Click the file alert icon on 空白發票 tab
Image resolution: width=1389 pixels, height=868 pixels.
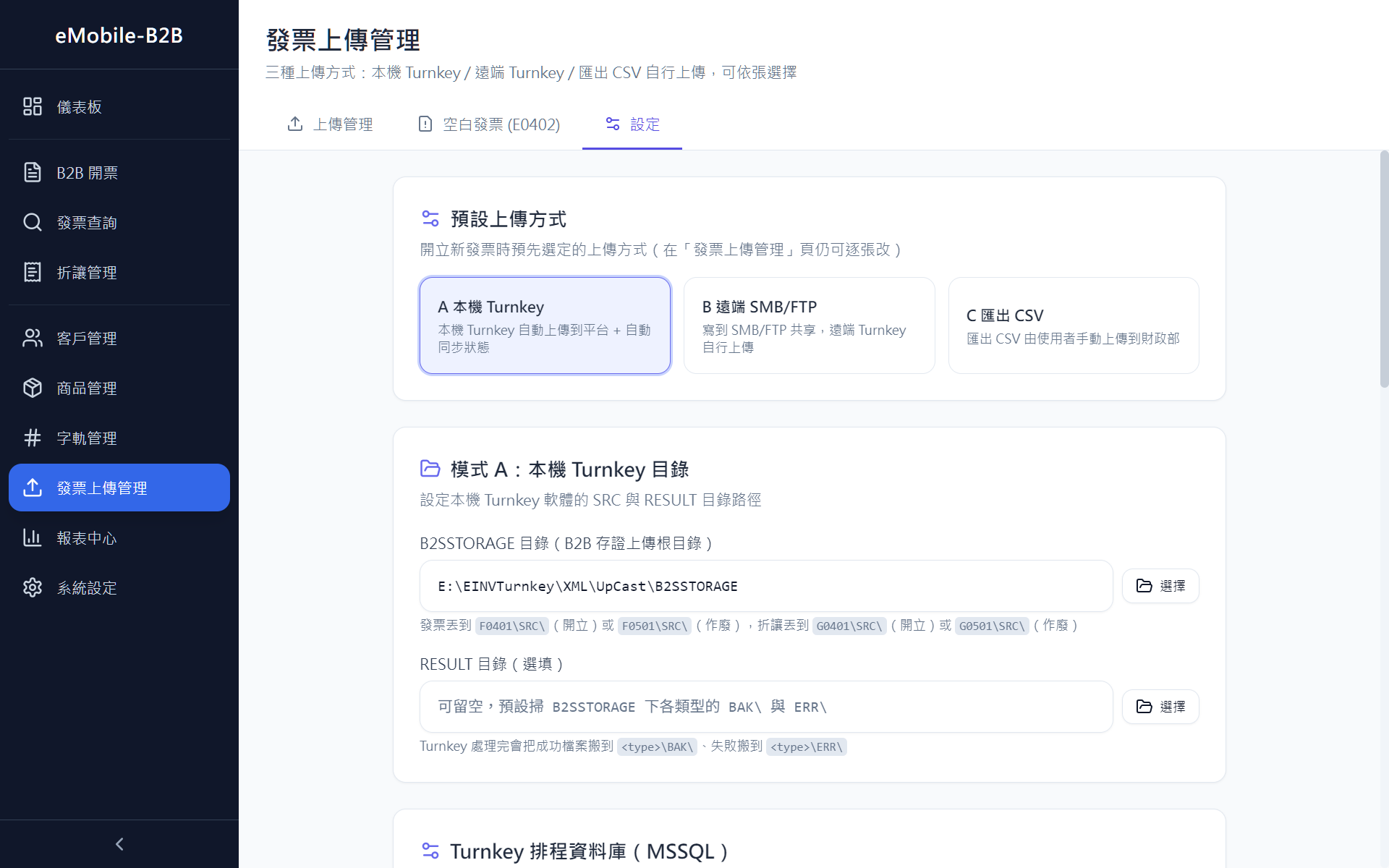click(425, 124)
